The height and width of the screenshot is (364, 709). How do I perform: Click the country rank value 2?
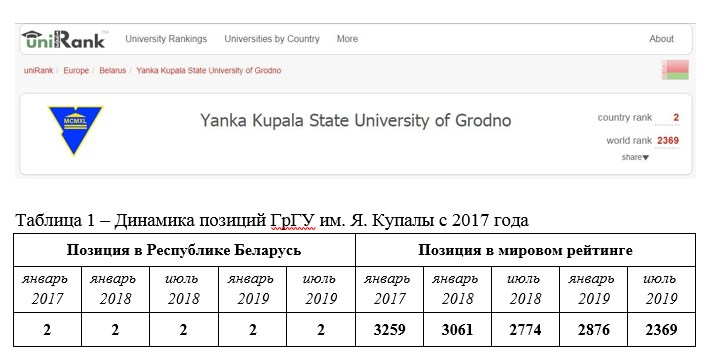676,118
